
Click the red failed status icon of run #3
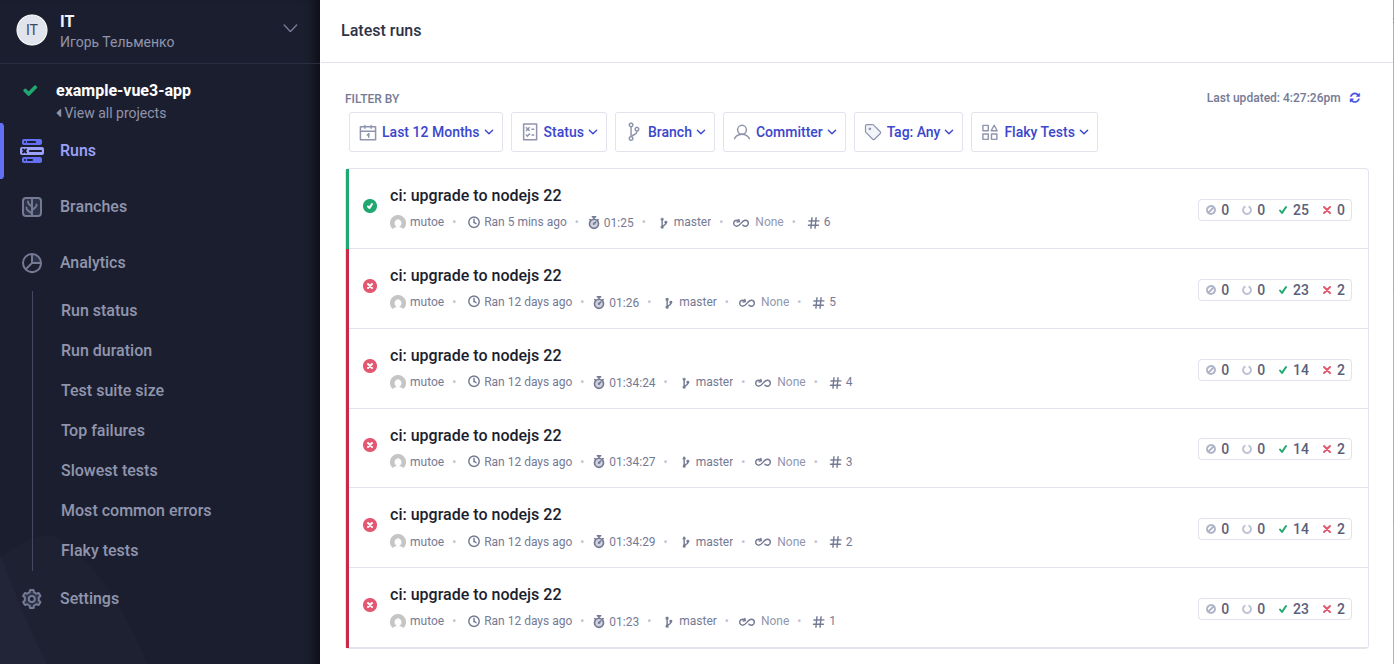370,445
